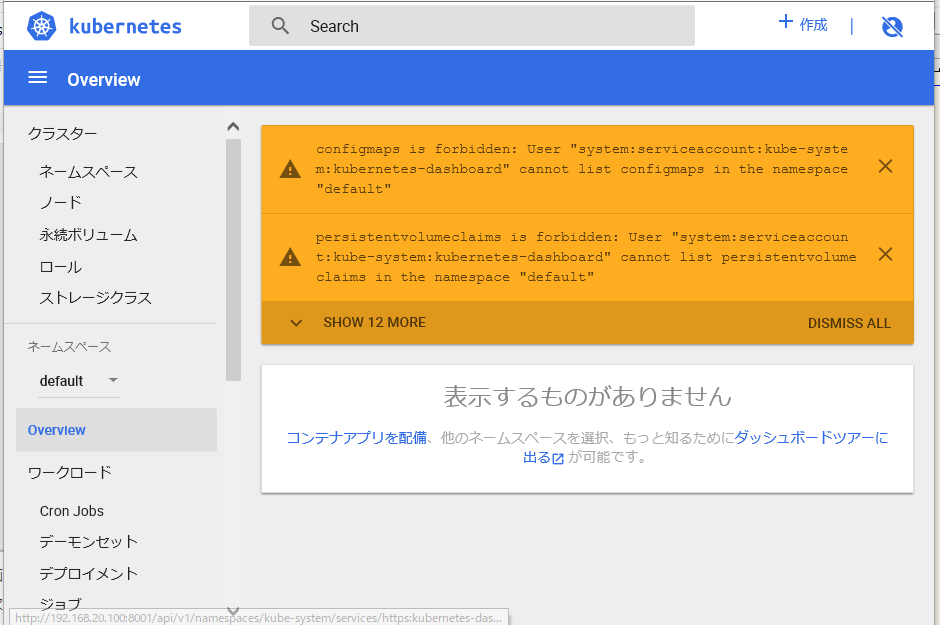
Task: Click SHOW 12 MORE button
Action: point(375,322)
